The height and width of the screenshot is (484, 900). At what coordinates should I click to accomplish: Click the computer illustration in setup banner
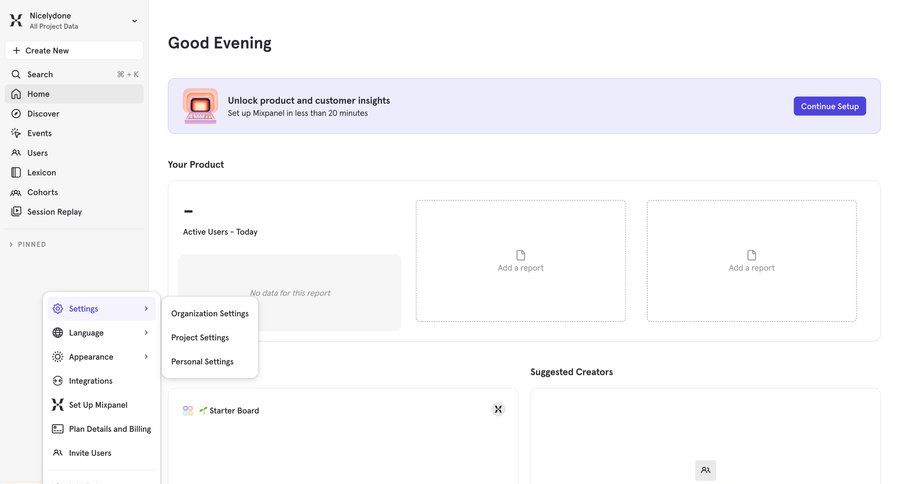pyautogui.click(x=200, y=106)
